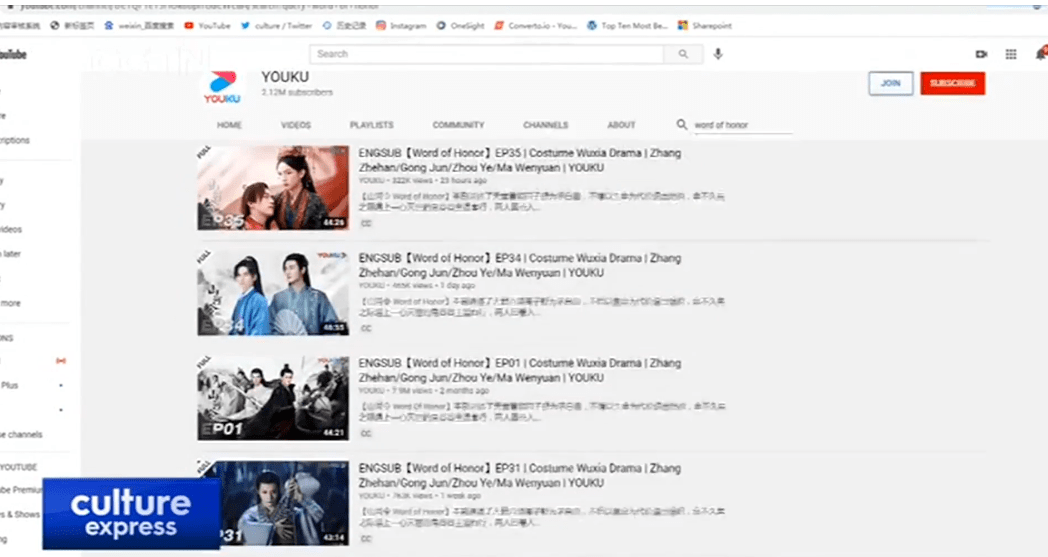This screenshot has height=557, width=1048.
Task: Switch to the PLAYLISTS channel tab
Action: click(x=372, y=125)
